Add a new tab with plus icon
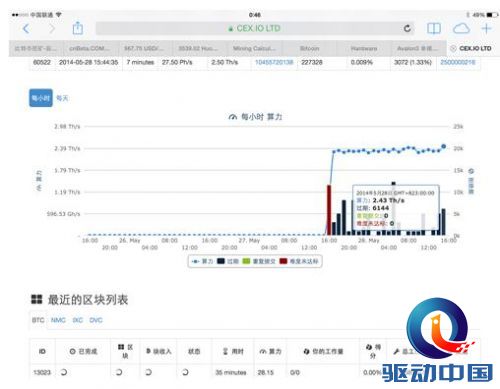This screenshot has width=500, height=389. (x=486, y=28)
